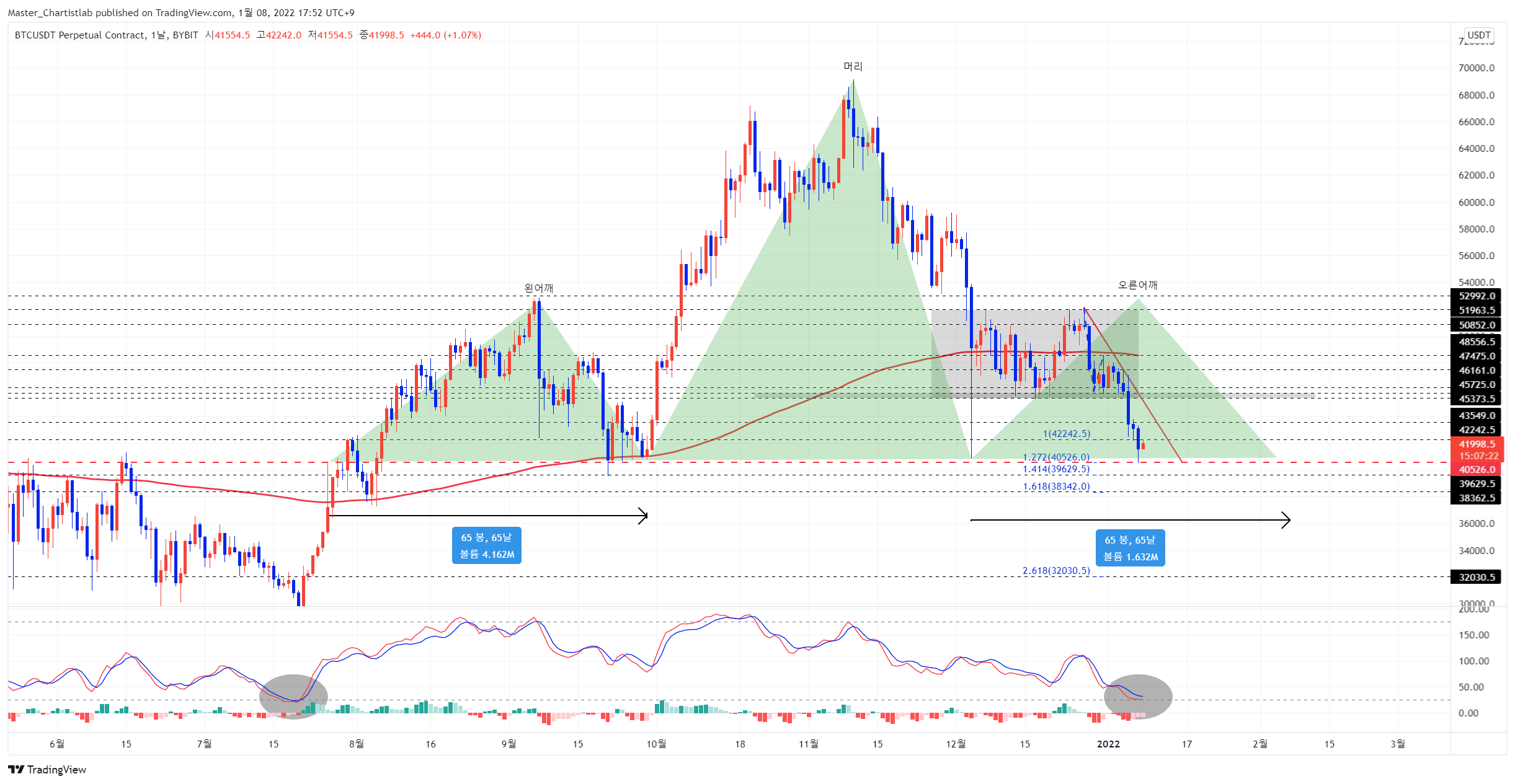Image resolution: width=1515 pixels, height=784 pixels.
Task: Click the Master_Chartistlab publication header text
Action: coord(181,12)
